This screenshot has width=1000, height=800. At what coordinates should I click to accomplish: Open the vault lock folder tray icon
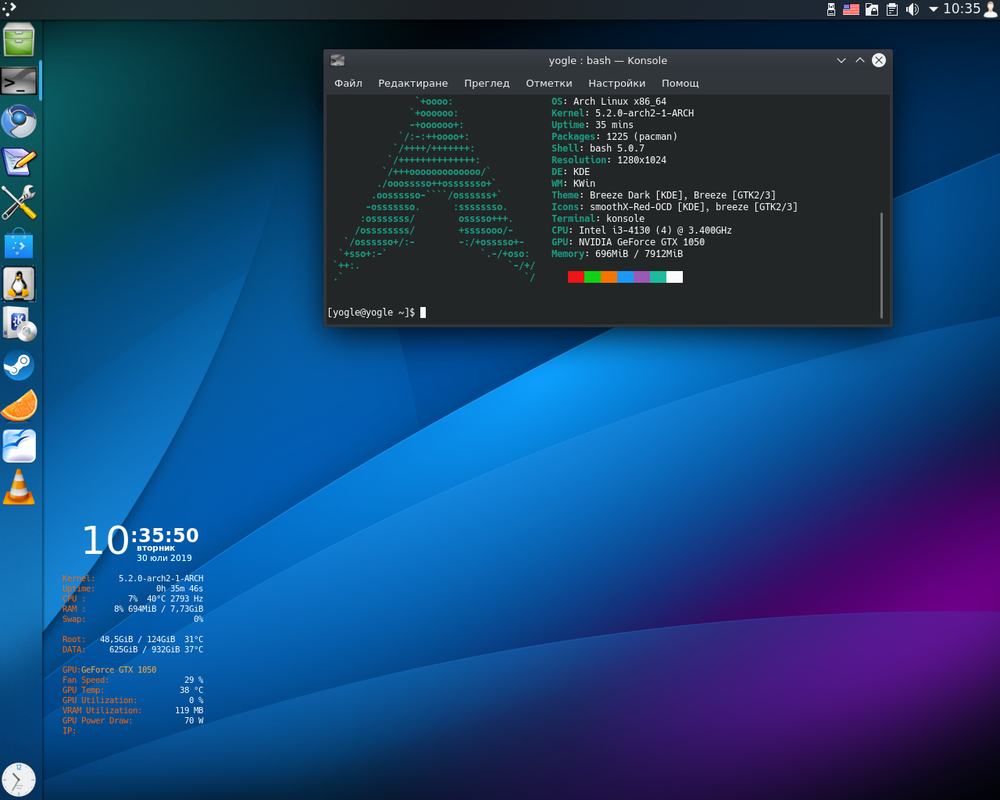[x=872, y=9]
